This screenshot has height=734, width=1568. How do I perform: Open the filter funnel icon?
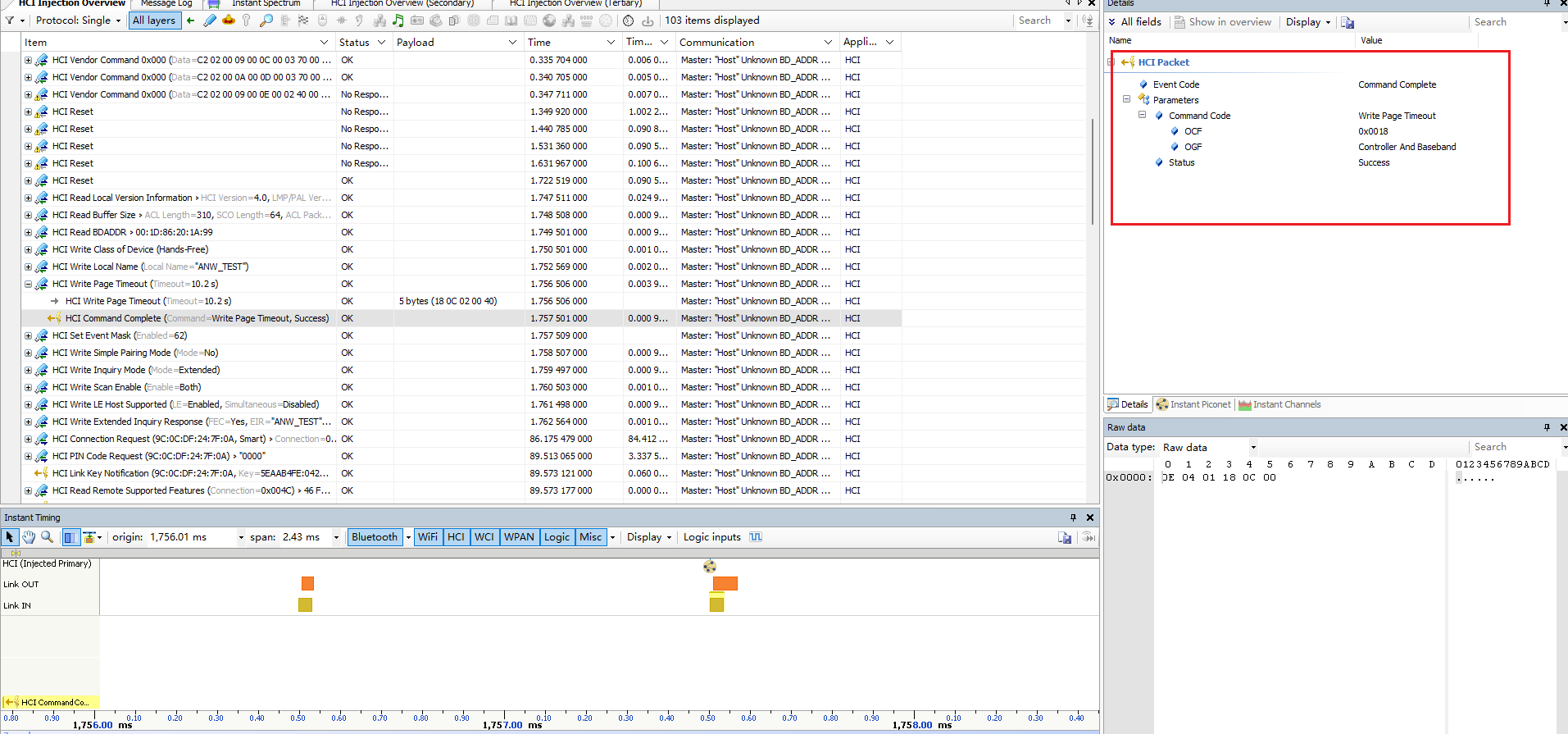(x=10, y=21)
